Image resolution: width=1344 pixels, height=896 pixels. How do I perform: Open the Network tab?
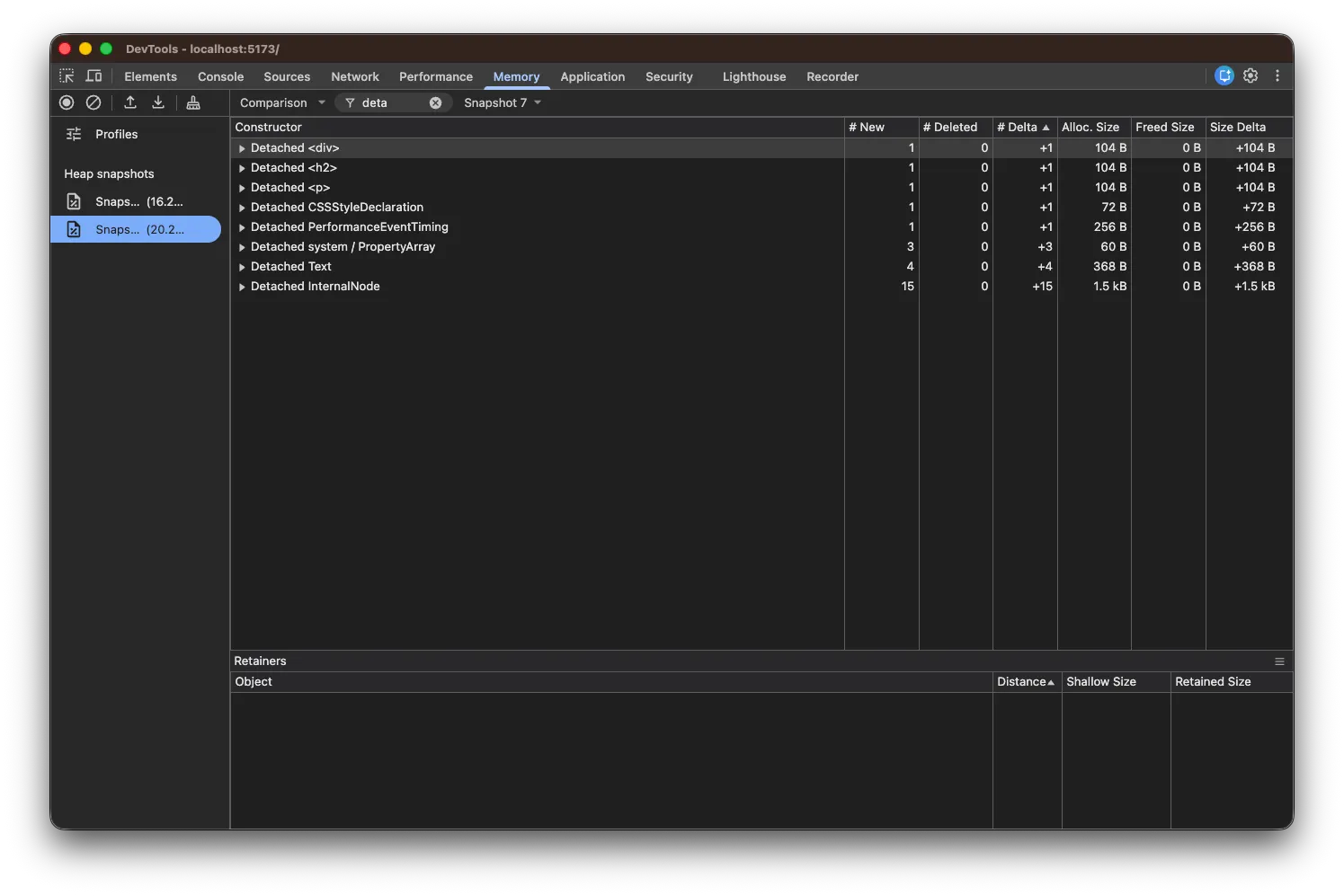coord(355,76)
